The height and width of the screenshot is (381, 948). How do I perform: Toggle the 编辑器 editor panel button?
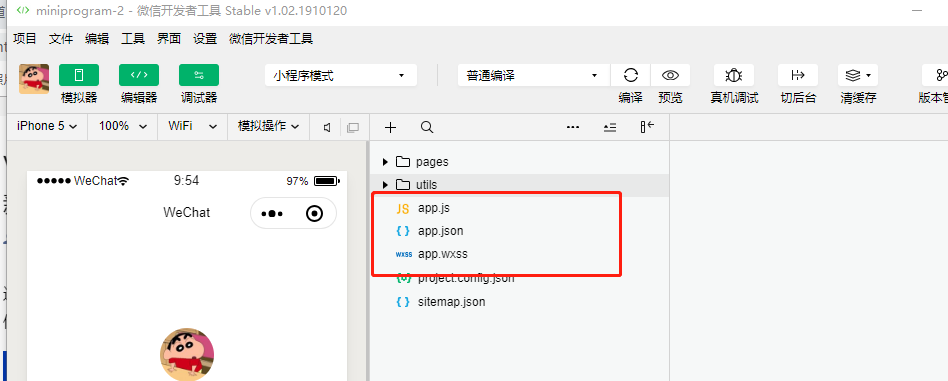(139, 75)
